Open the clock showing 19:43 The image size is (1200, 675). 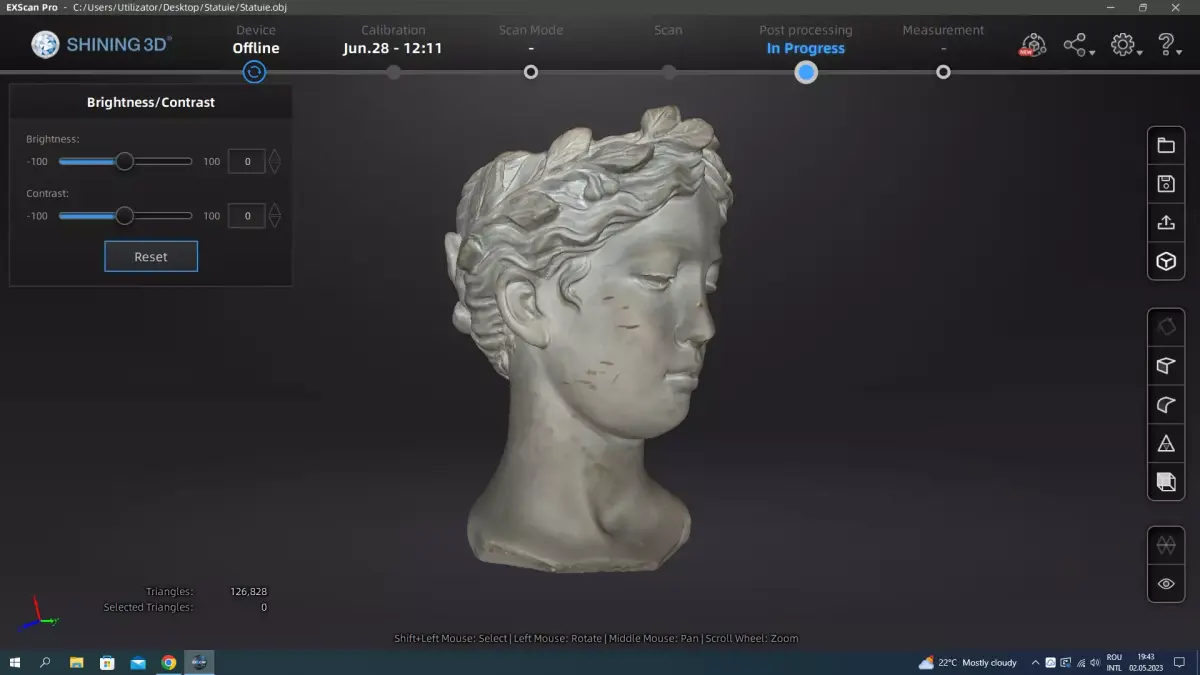tap(1145, 662)
